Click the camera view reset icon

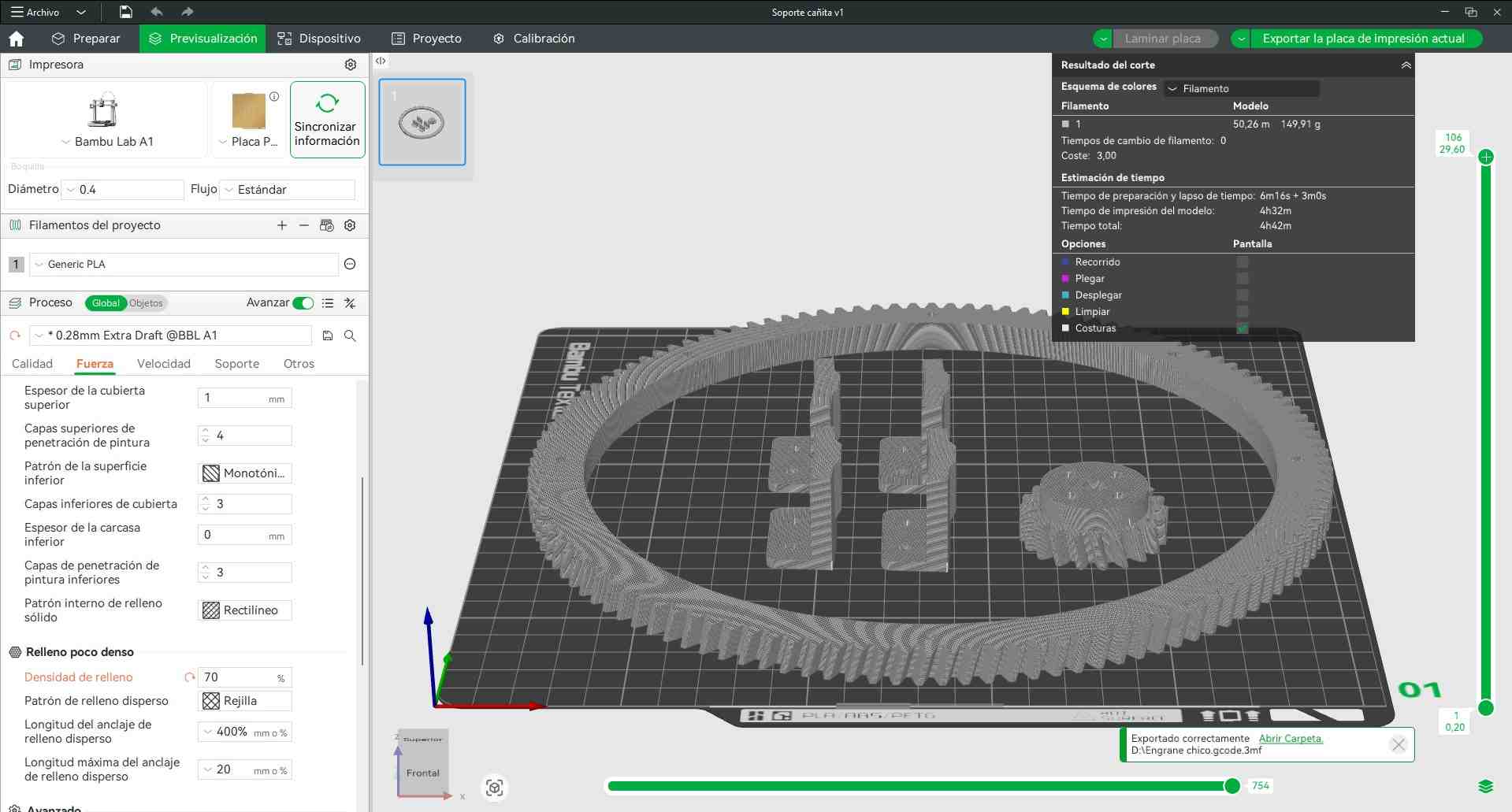(495, 788)
